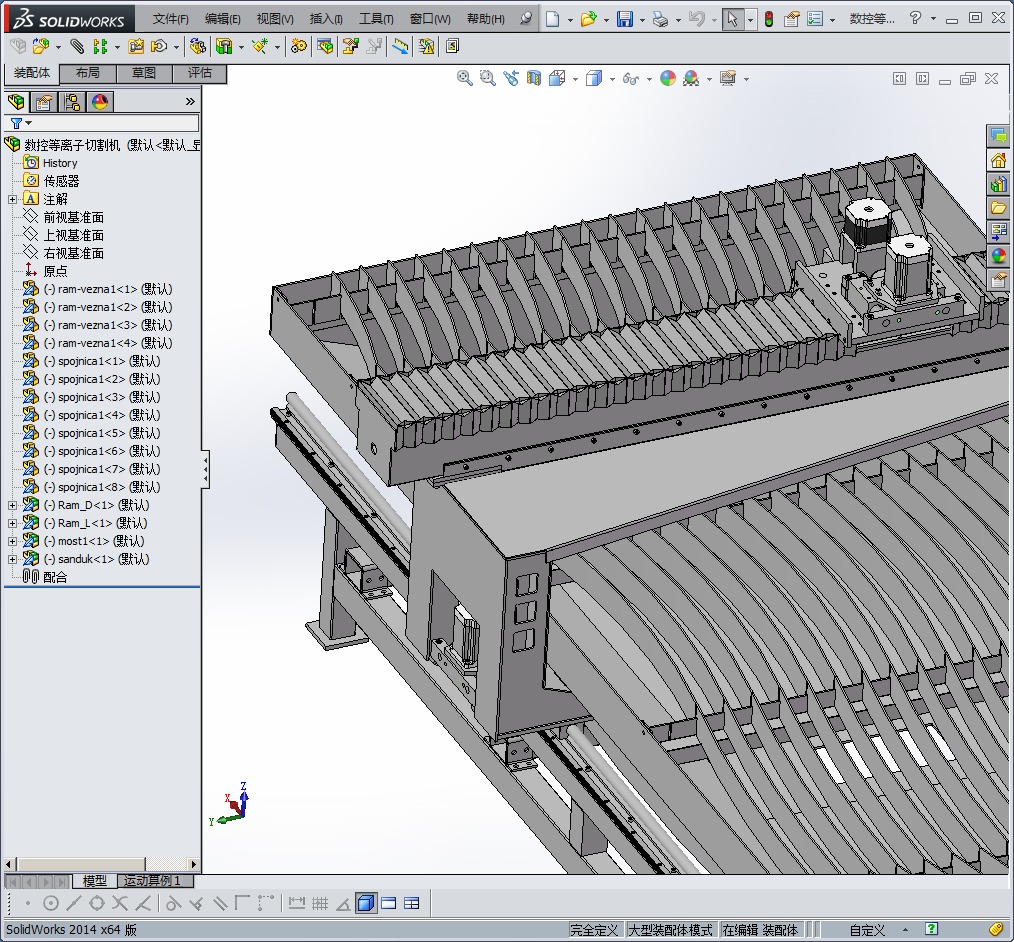The height and width of the screenshot is (942, 1014).
Task: Toggle the two-view horizontal viewport layout
Action: [388, 903]
